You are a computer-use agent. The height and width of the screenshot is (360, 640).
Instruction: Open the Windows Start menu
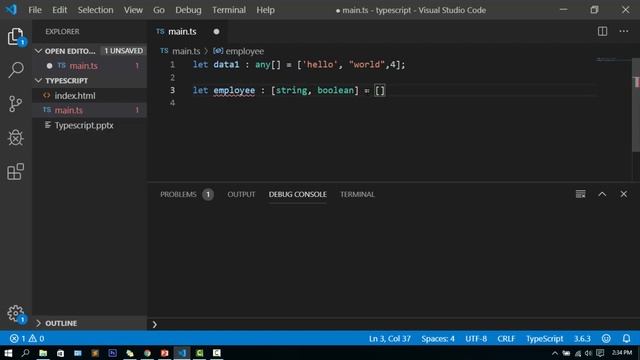click(8, 353)
